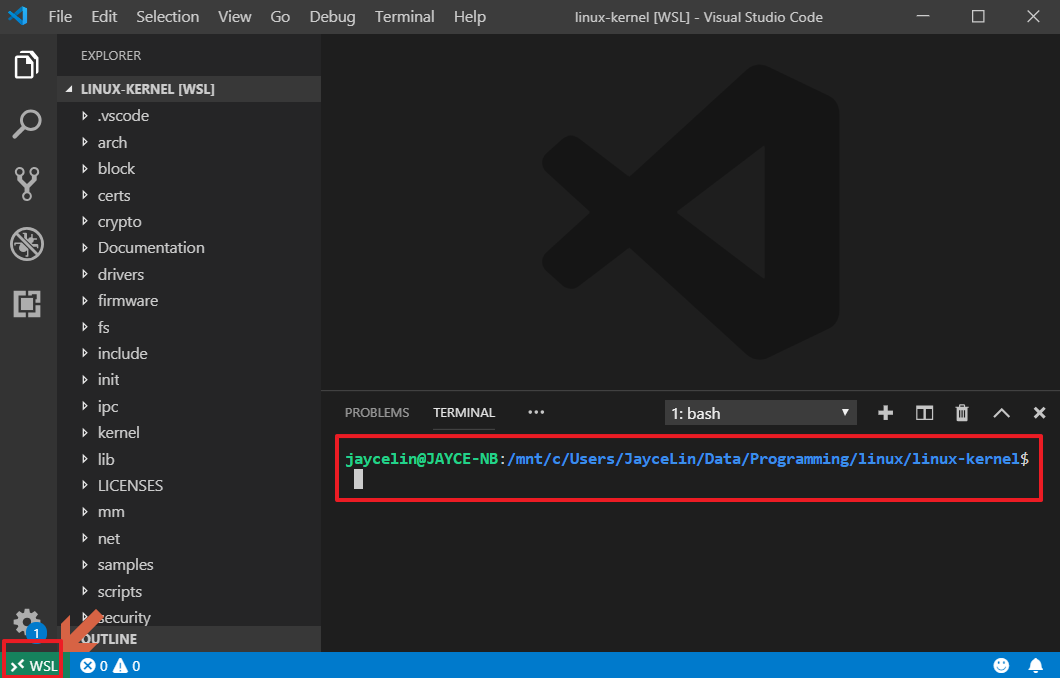Select the ipc folder in explorer
The width and height of the screenshot is (1060, 678).
coord(189,406)
